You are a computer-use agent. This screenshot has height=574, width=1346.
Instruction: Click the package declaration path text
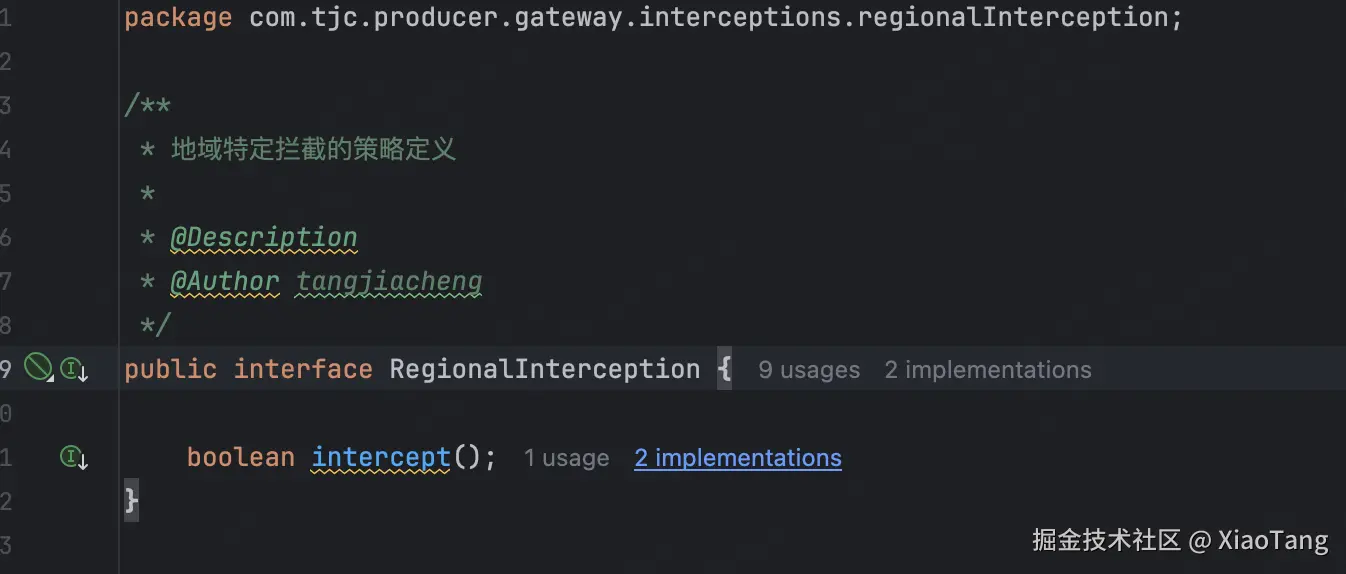(716, 18)
